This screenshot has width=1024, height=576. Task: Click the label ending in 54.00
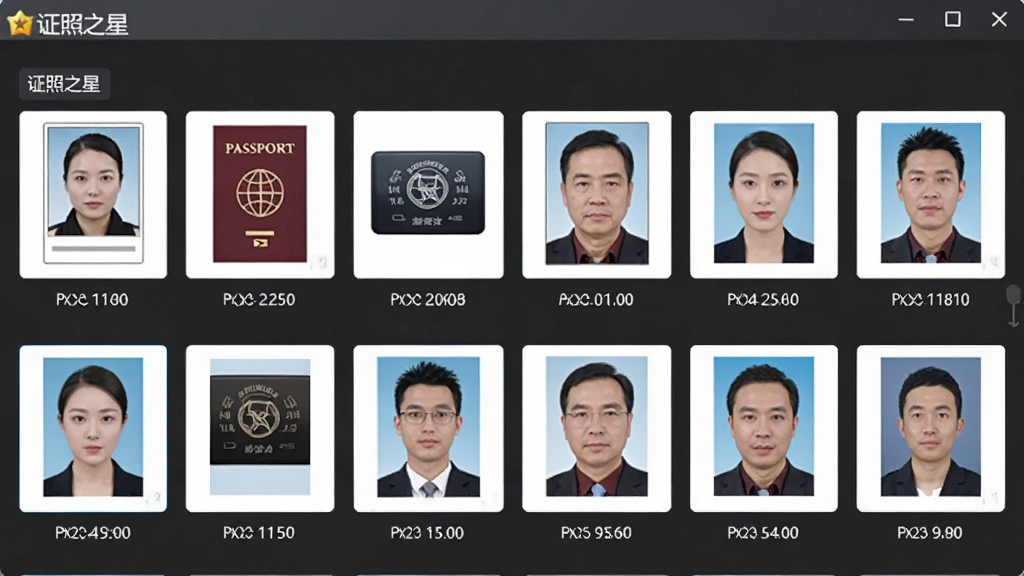point(763,533)
